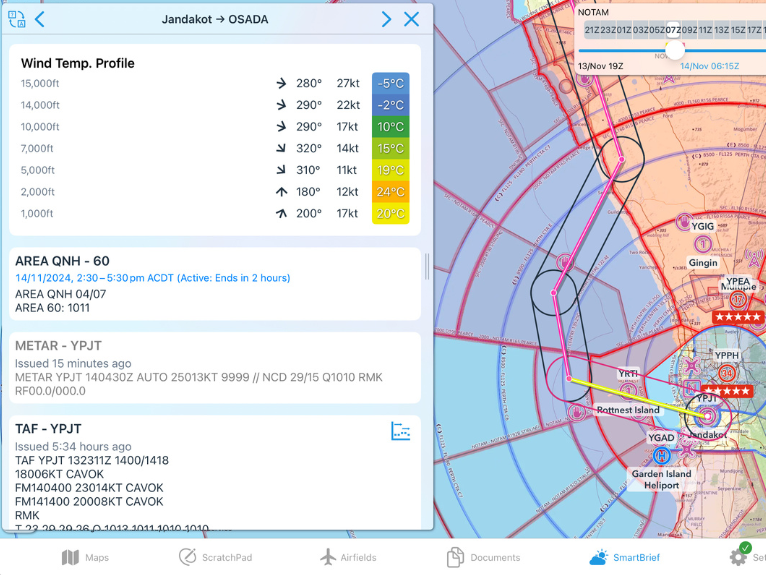Advance to next leg with right chevron
766x575 pixels.
pos(386,19)
